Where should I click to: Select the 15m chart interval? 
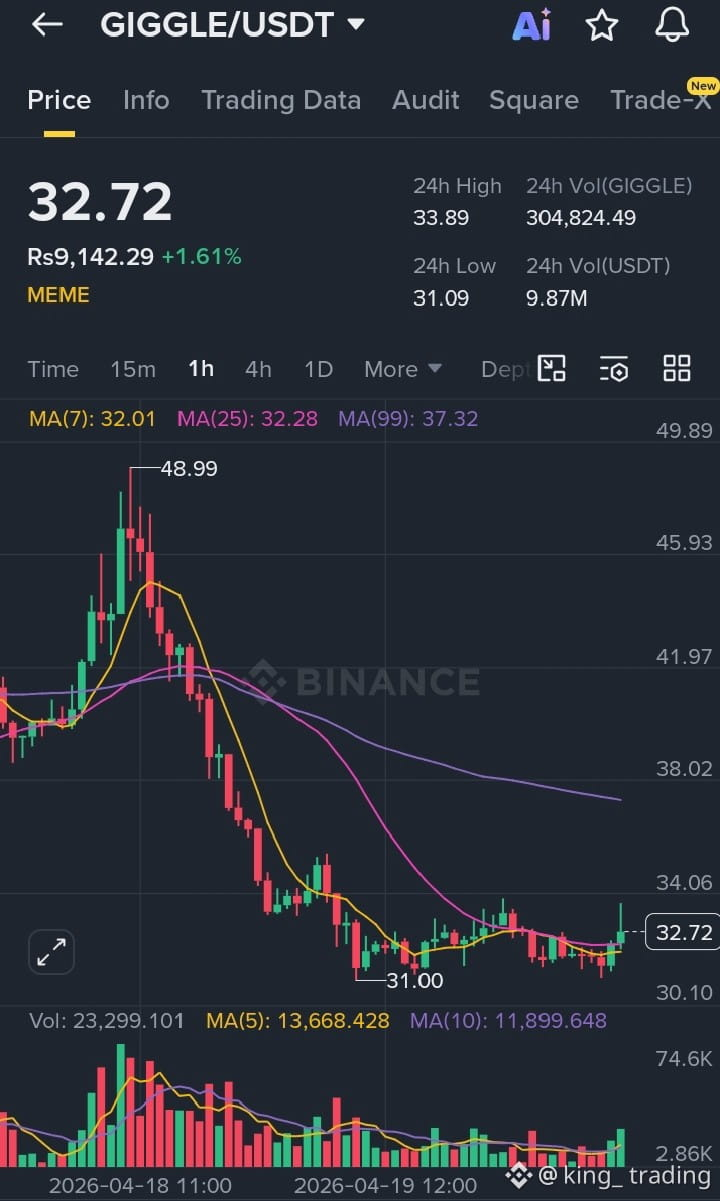133,369
